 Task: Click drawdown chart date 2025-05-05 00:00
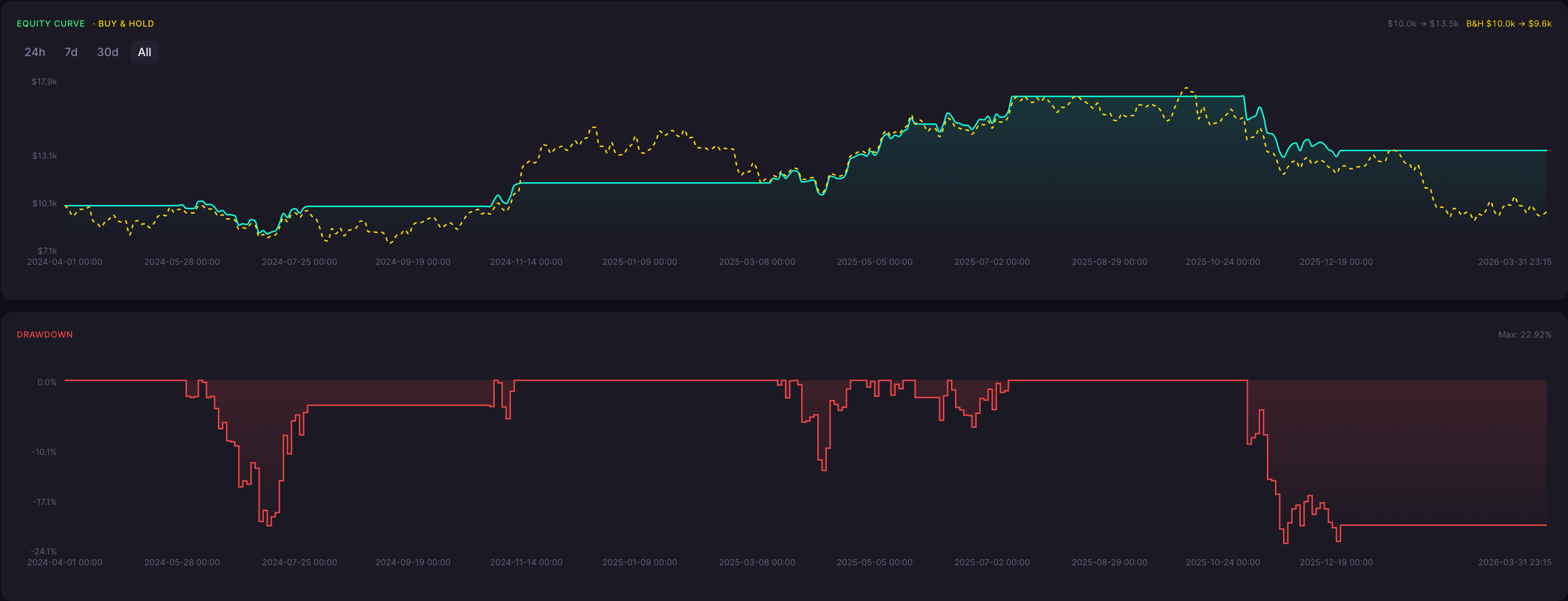tap(875, 562)
